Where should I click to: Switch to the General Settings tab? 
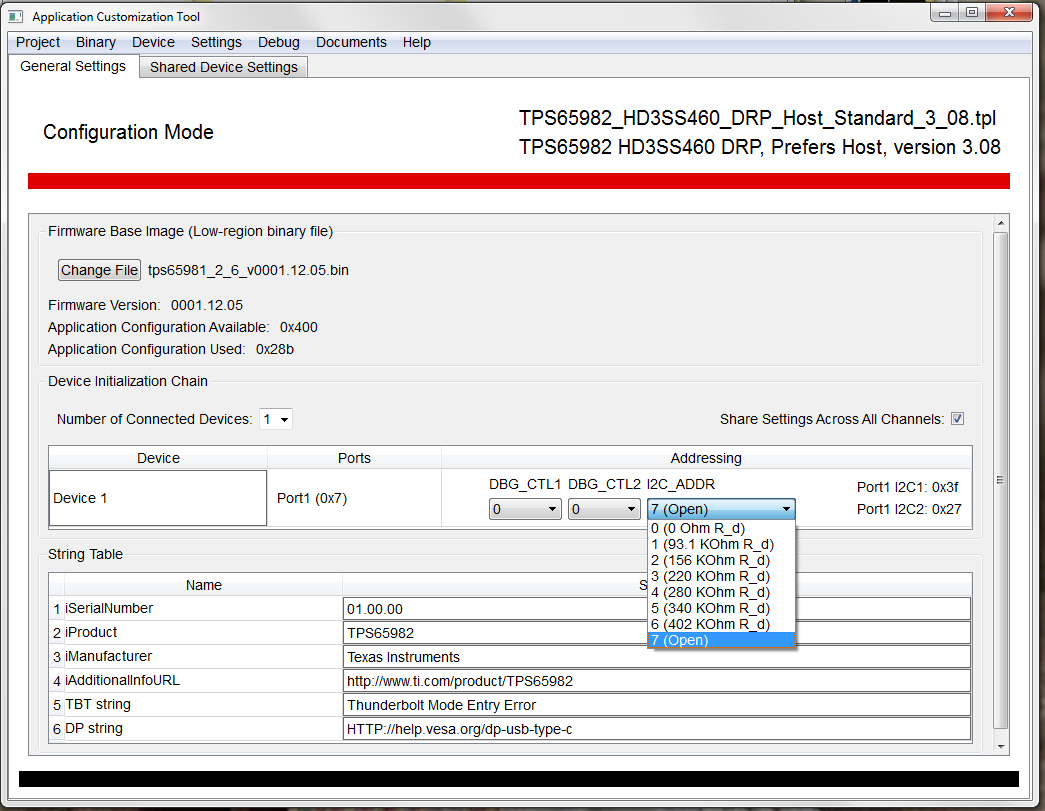73,67
